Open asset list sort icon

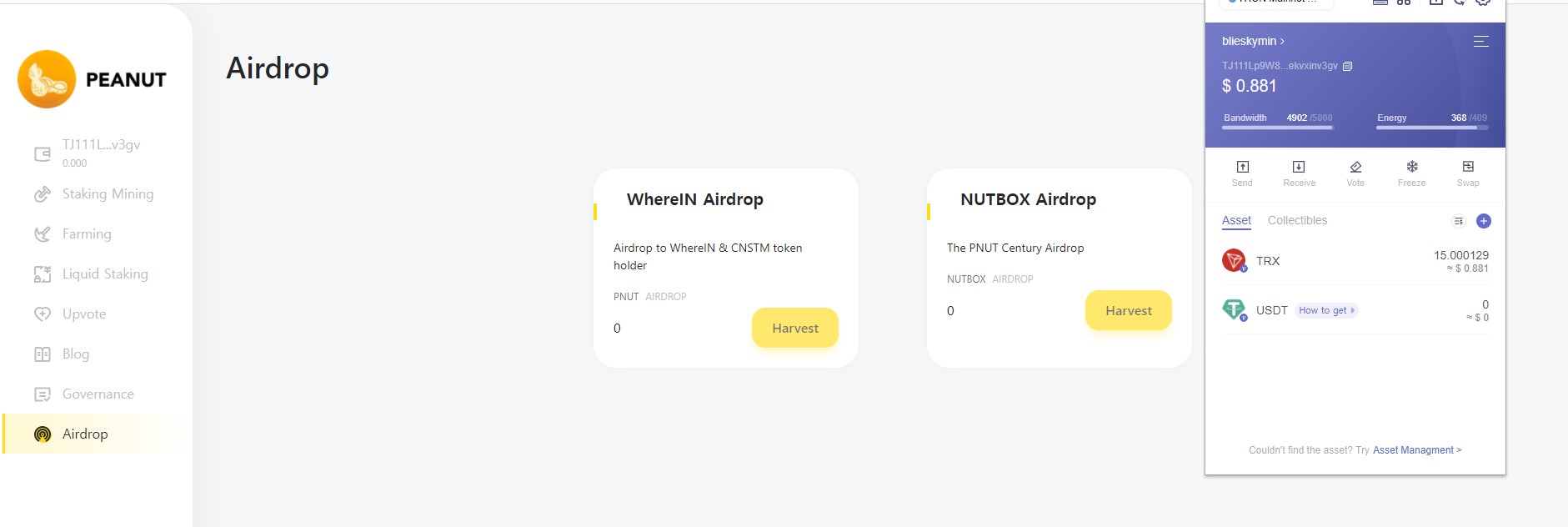(x=1458, y=221)
